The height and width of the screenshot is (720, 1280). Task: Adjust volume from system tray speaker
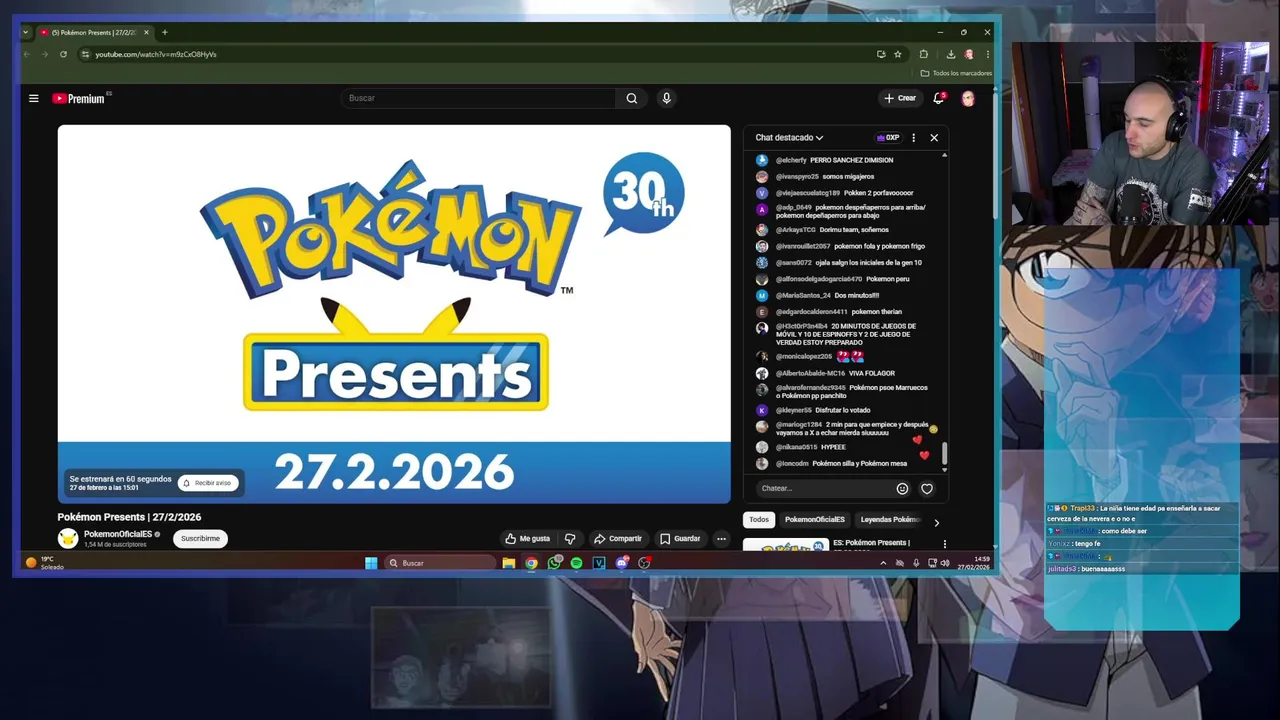945,563
